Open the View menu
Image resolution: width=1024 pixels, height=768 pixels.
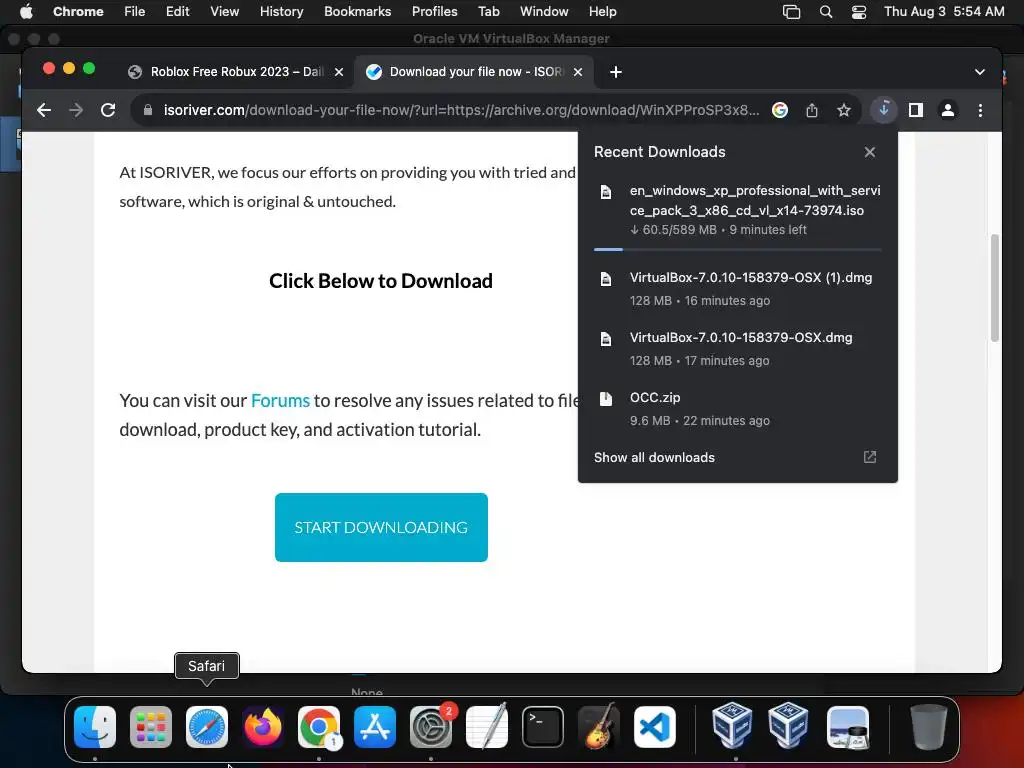coord(225,12)
